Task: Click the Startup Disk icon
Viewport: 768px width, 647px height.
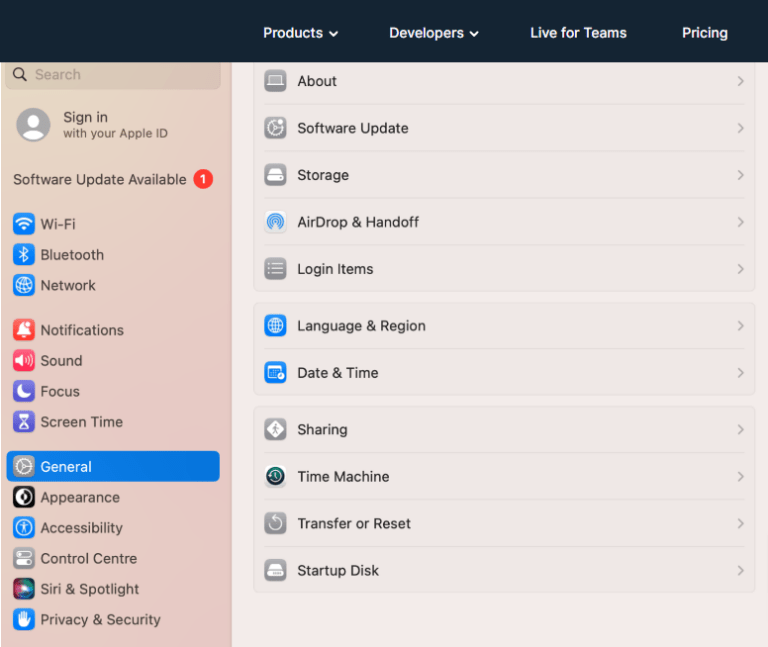Action: point(275,571)
